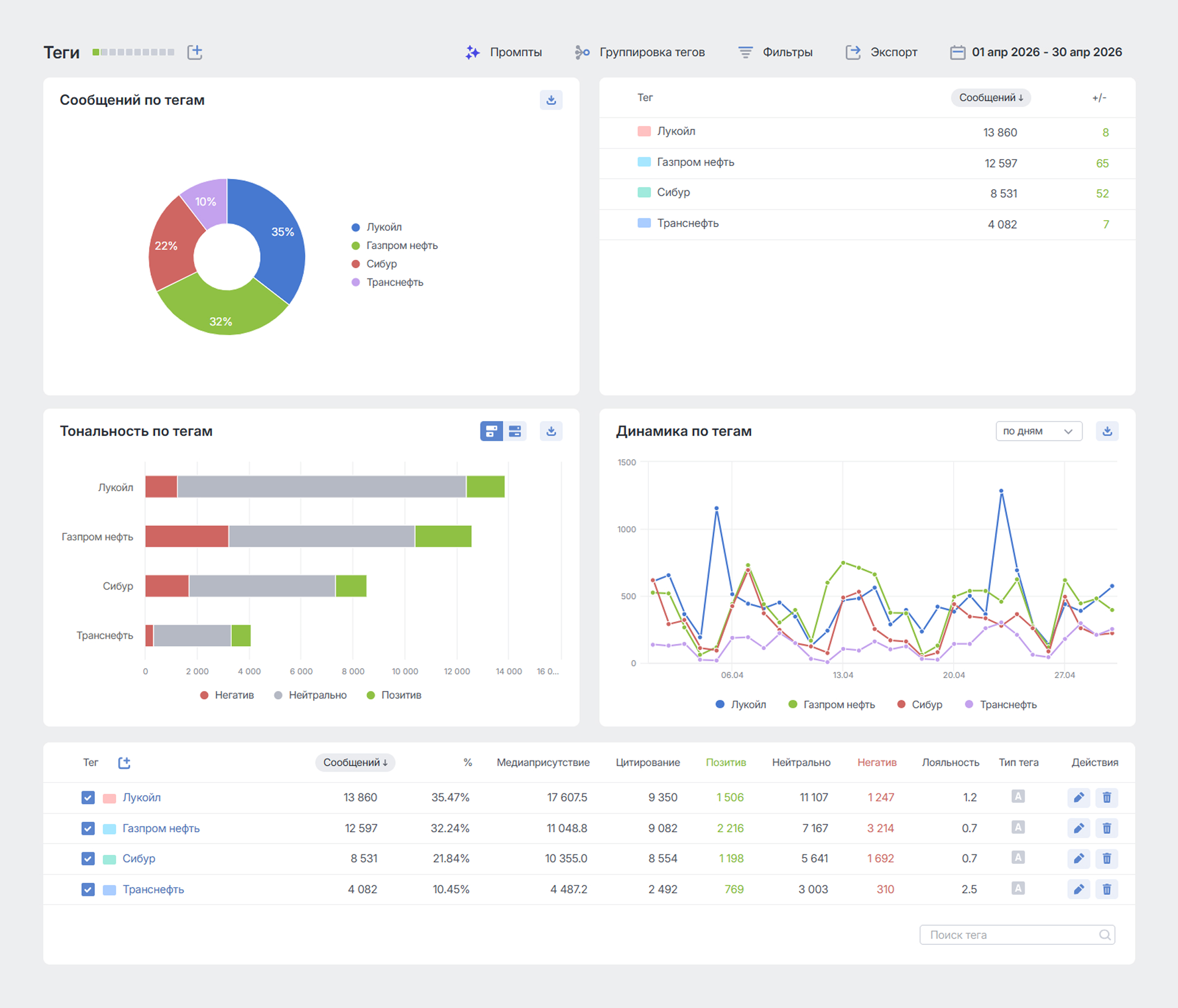Toggle Газпром нефть line in dynamics legend
Screen dimensions: 1178x1008
coord(832,704)
